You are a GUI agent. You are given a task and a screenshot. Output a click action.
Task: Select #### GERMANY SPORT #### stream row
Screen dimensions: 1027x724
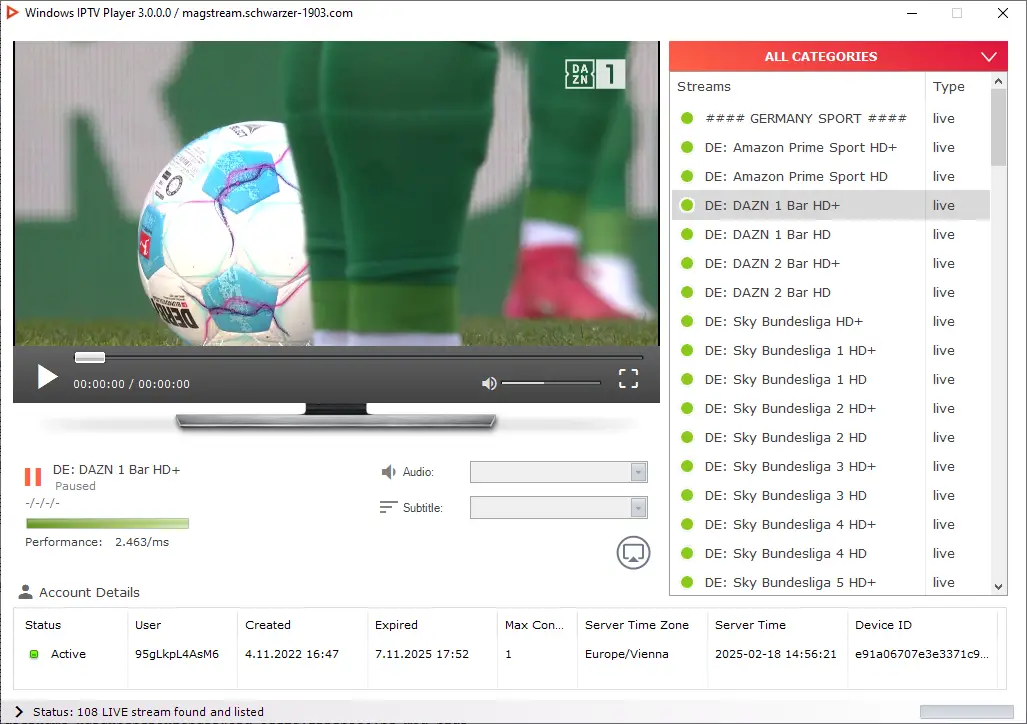(x=831, y=119)
